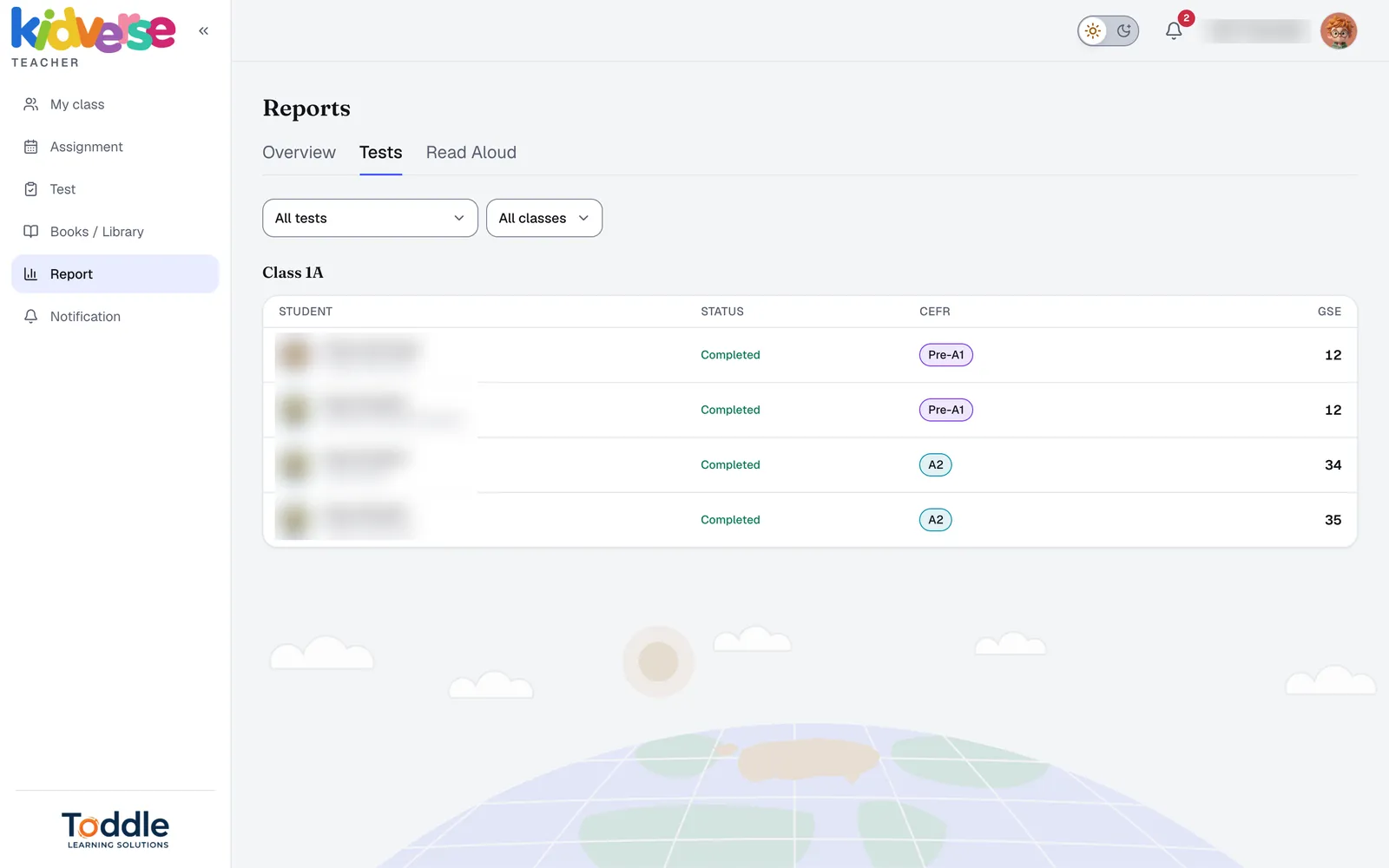Screen dimensions: 1389x868
Task: Click the Kidverse Teacher logo
Action: pos(93,38)
